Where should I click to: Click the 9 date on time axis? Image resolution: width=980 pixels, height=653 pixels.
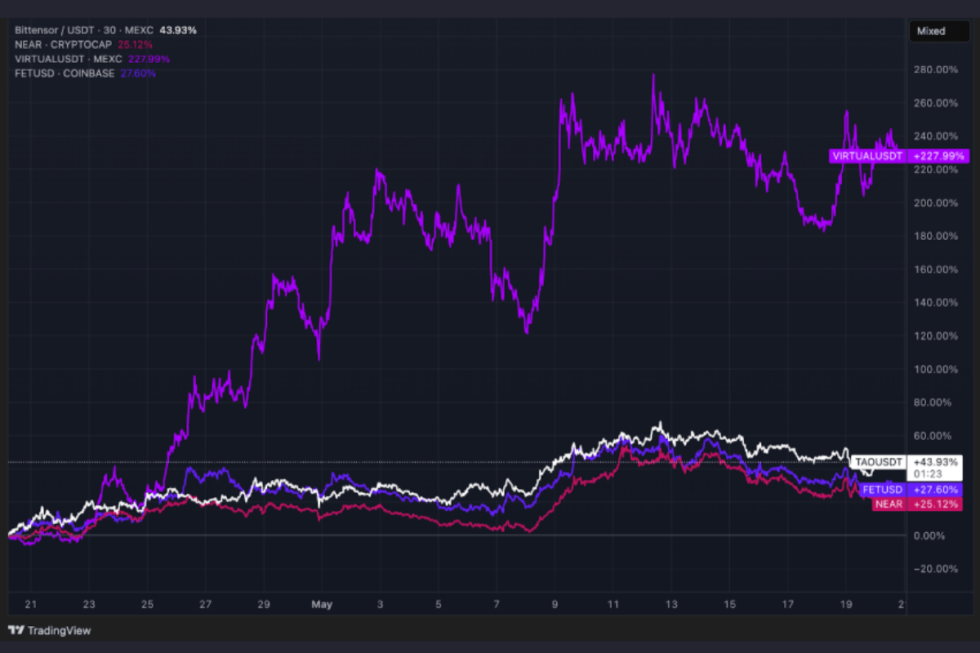(x=554, y=604)
